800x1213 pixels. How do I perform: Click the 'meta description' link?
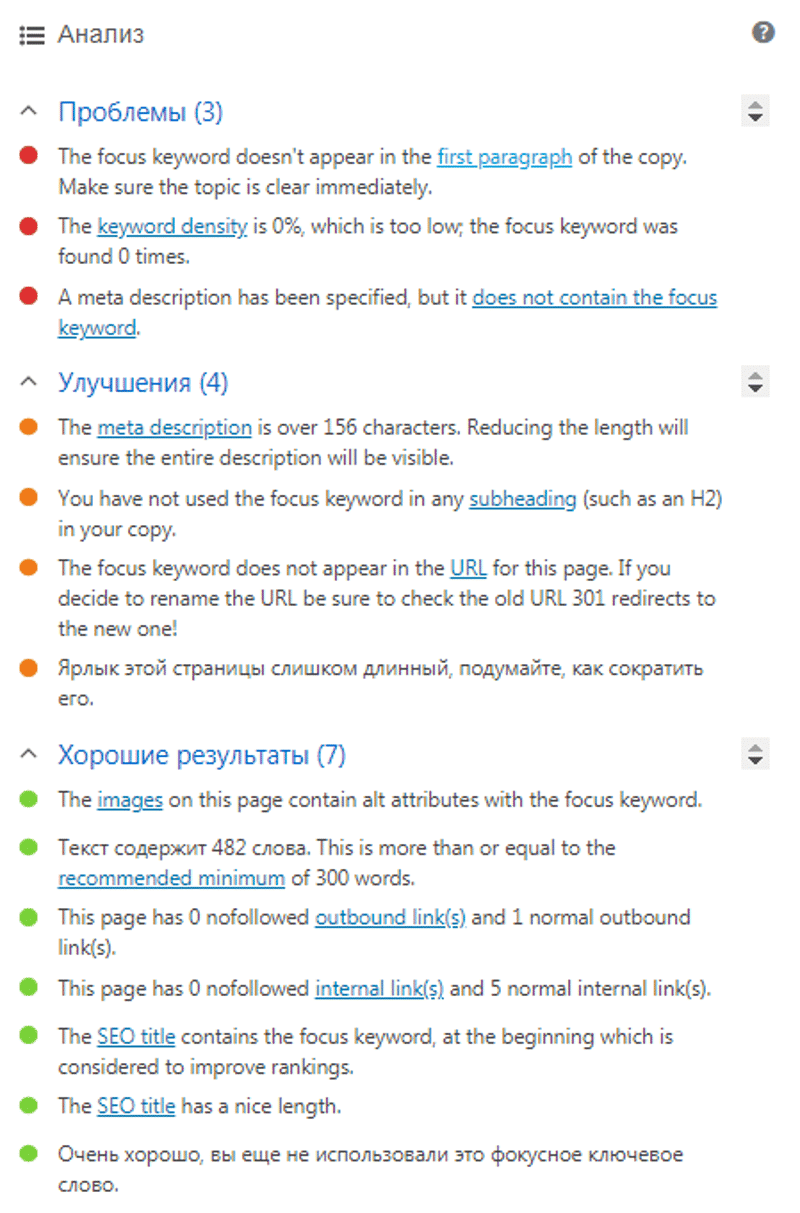click(174, 428)
